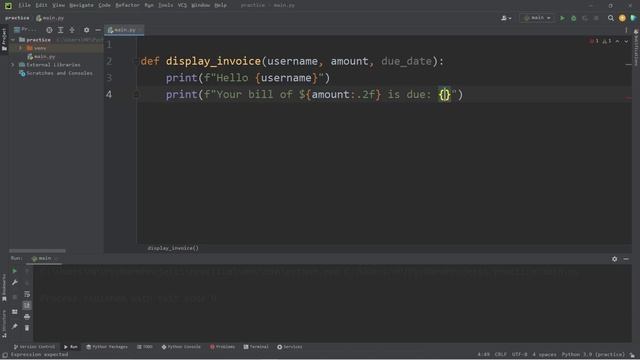The height and width of the screenshot is (360, 640).
Task: Open Terminal tool window
Action: pos(256,347)
